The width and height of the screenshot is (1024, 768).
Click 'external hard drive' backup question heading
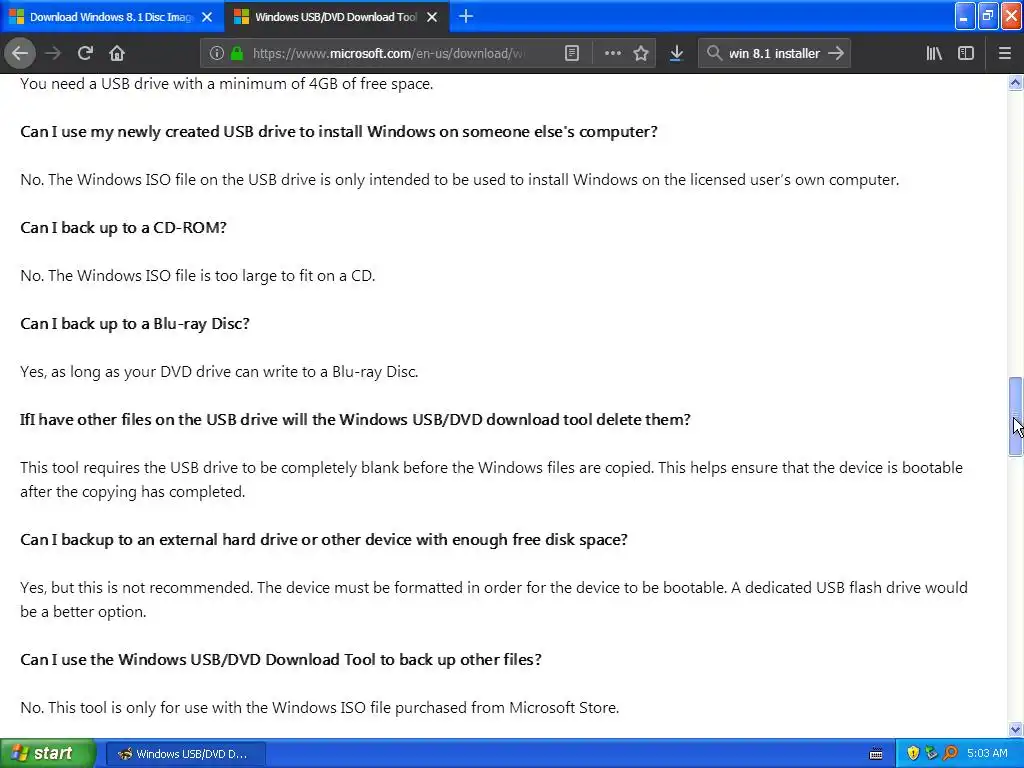coord(324,539)
